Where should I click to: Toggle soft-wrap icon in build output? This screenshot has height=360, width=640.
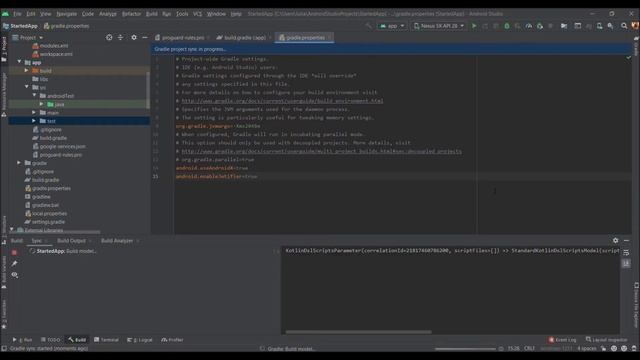coord(626,253)
